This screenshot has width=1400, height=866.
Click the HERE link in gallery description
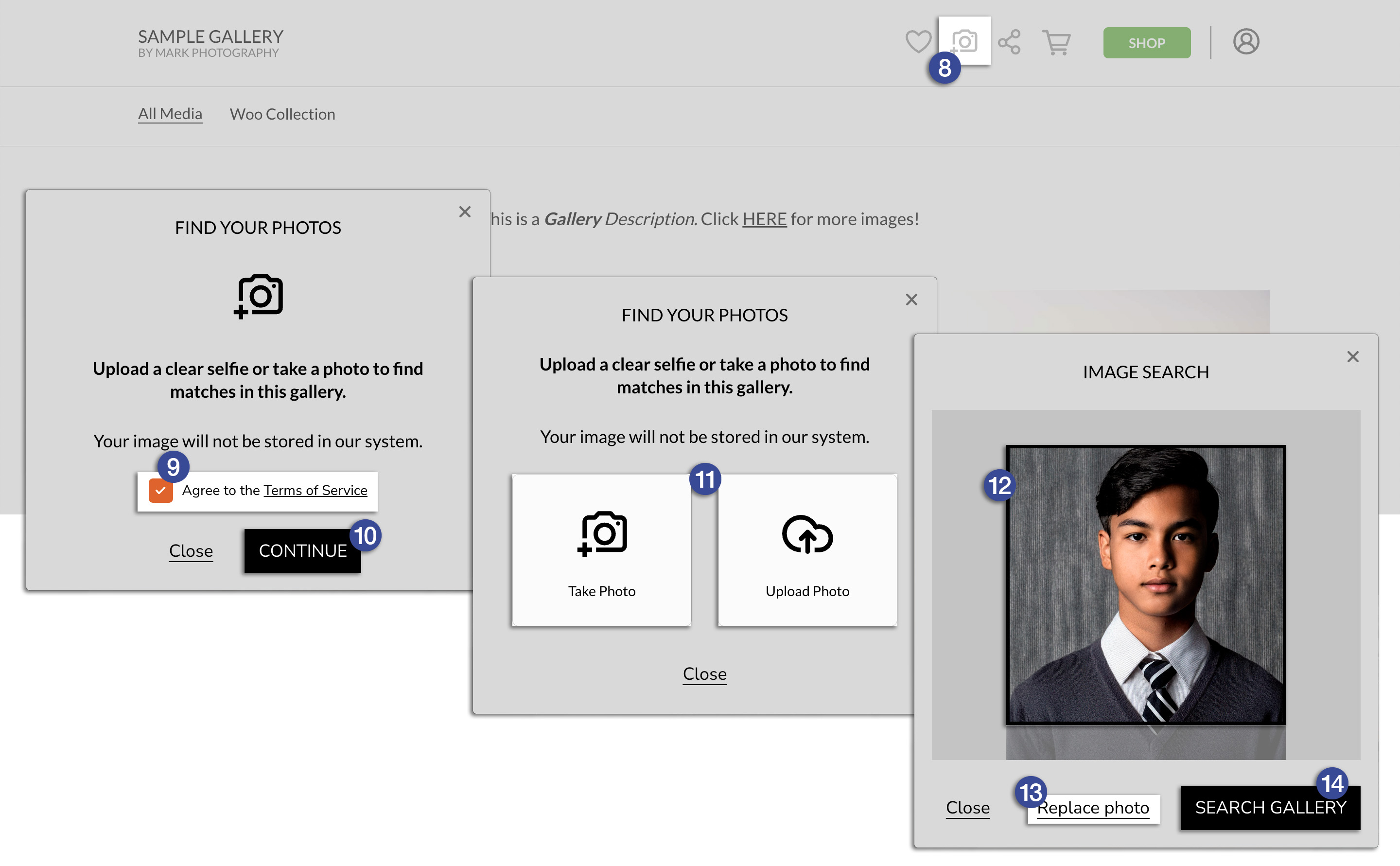tap(764, 219)
